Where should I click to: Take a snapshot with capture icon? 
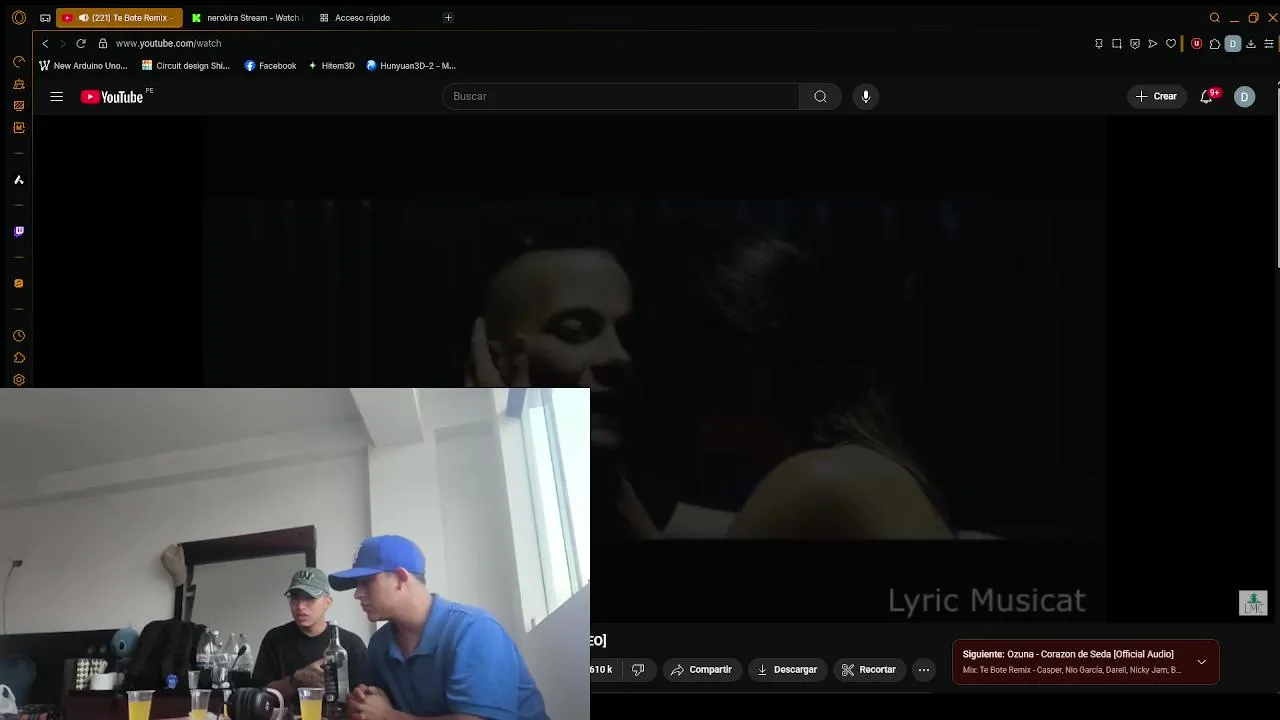click(1117, 44)
